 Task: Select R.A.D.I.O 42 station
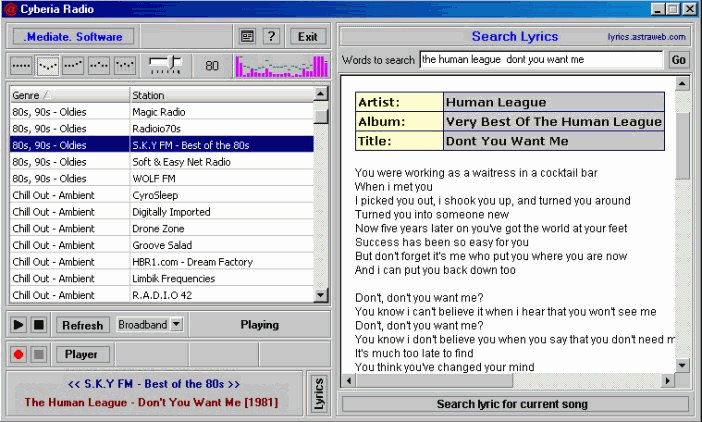pos(162,295)
